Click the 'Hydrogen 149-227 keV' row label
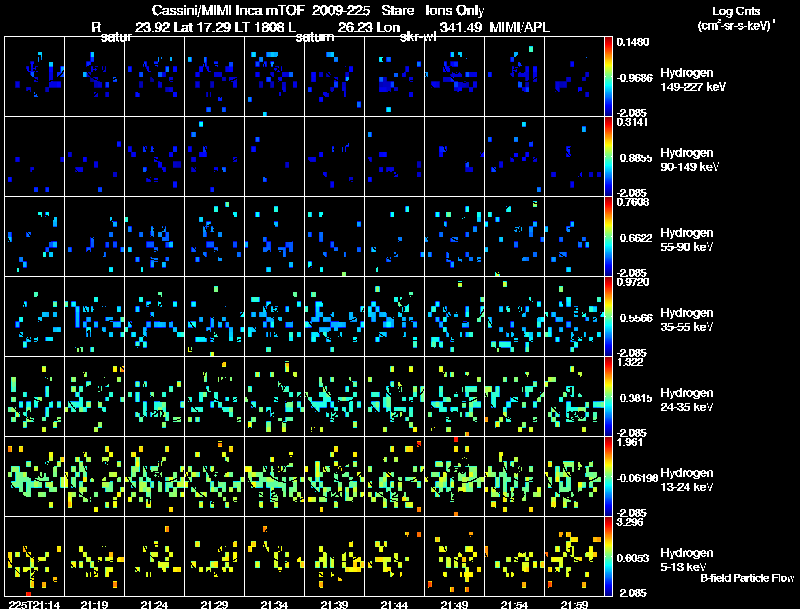 pos(693,80)
